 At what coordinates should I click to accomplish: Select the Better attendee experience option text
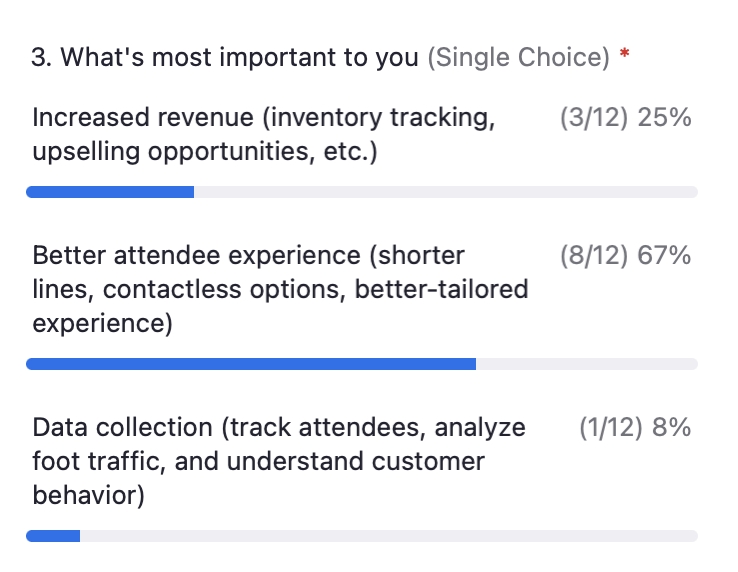(280, 289)
